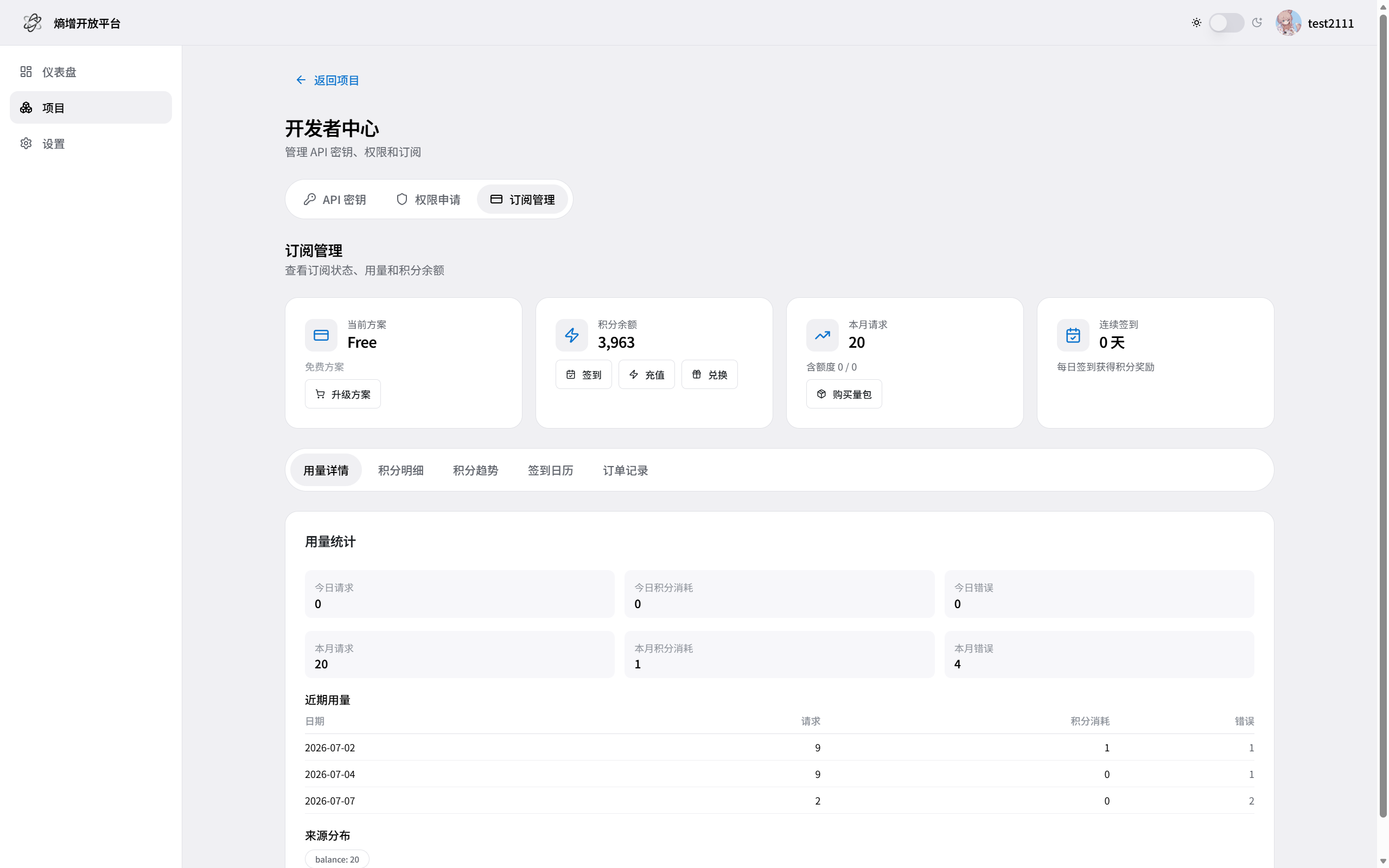Open the 积分明细 tab
This screenshot has height=868, width=1389.
pyautogui.click(x=400, y=470)
